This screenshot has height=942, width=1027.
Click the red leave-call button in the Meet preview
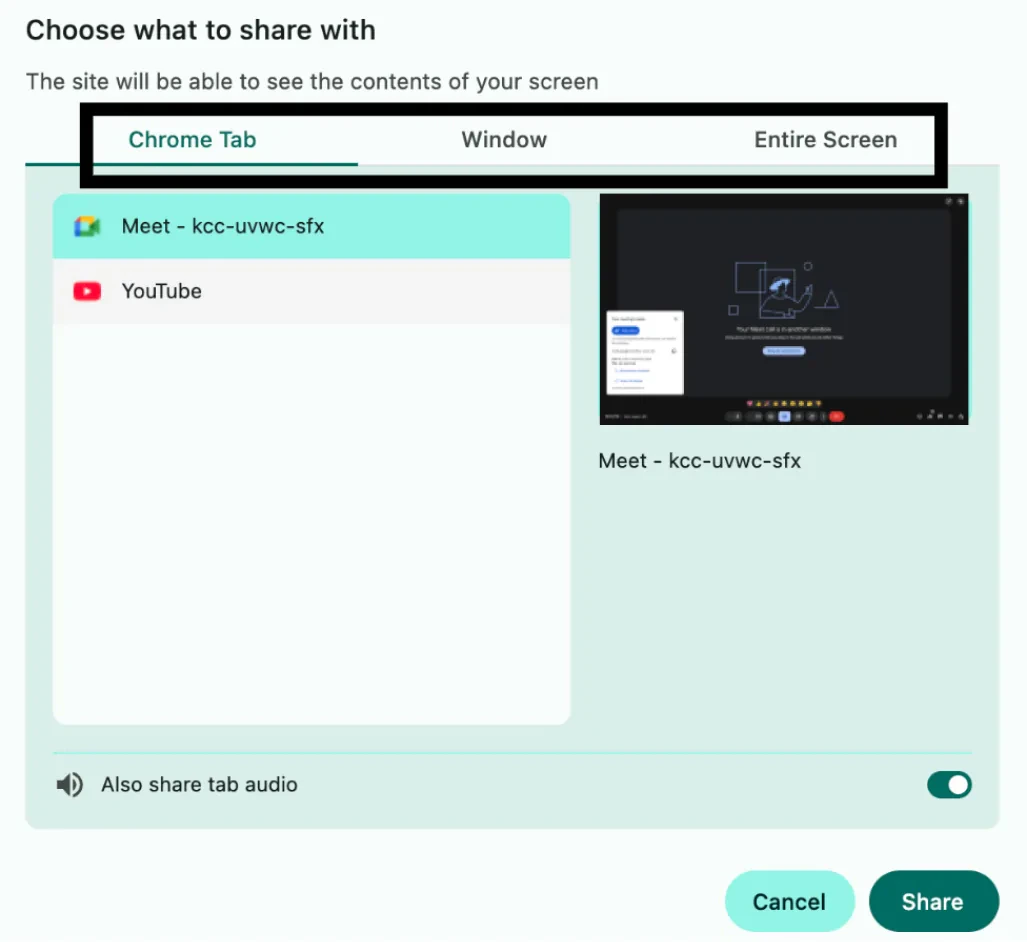837,416
